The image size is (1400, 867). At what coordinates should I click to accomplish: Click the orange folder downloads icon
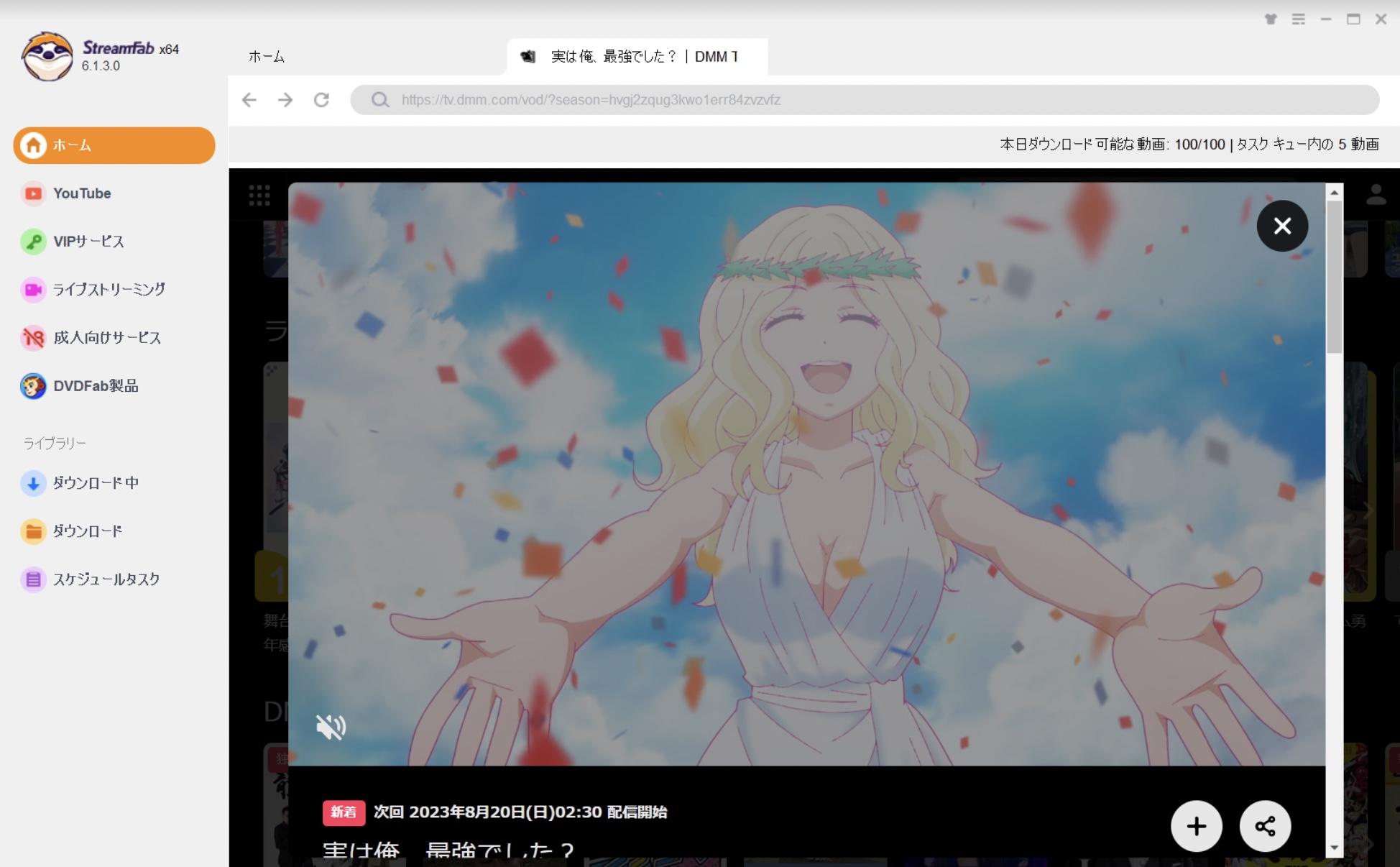click(33, 531)
